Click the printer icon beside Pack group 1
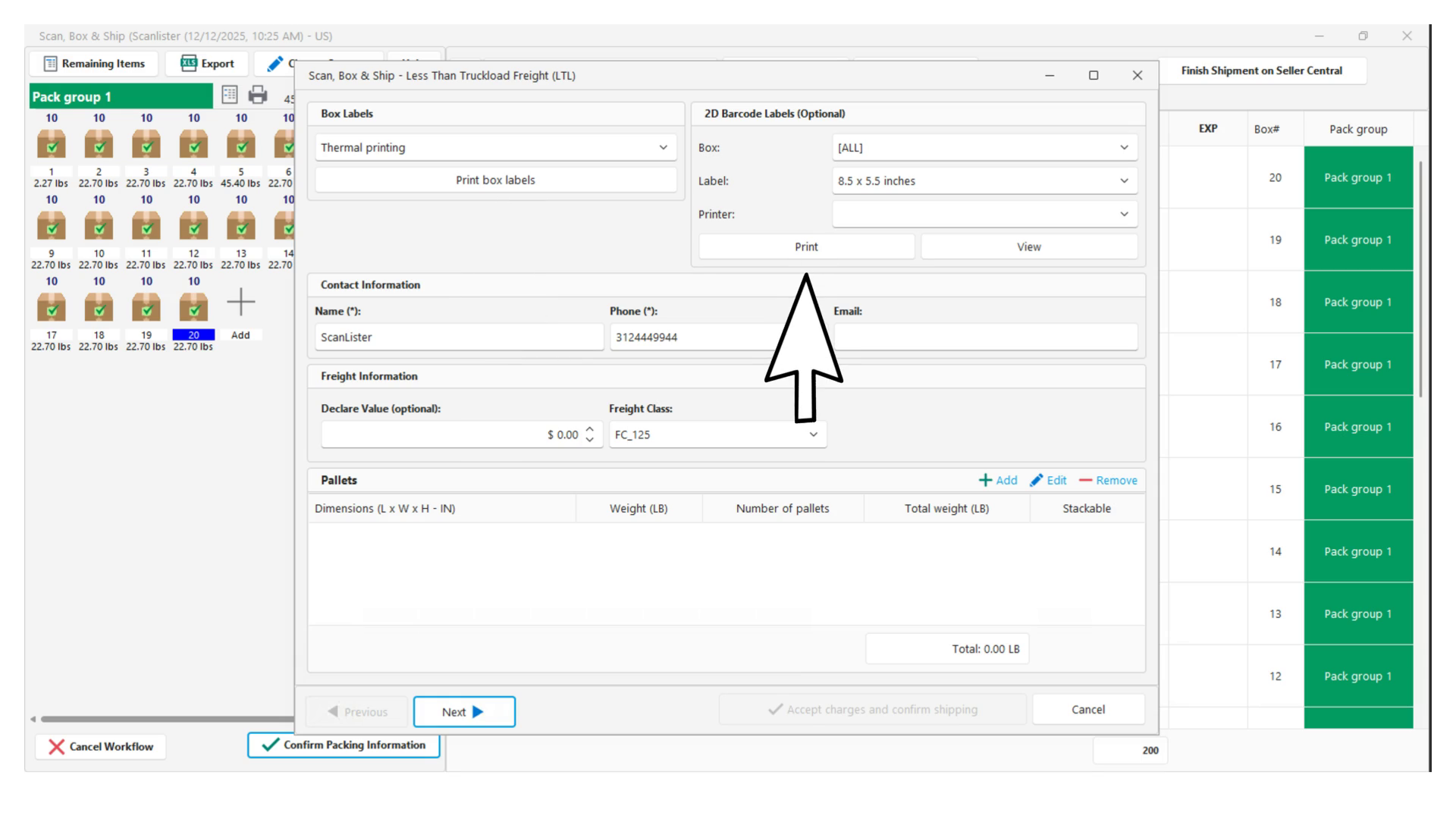The height and width of the screenshot is (819, 1456). (258, 96)
